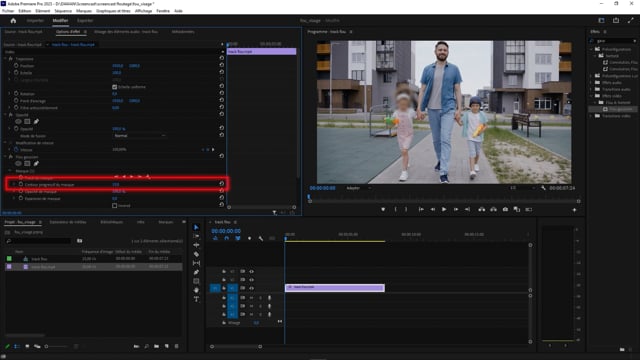The width and height of the screenshot is (640, 360).
Task: Create ellipse mask under Opacité
Action: [x=18, y=122]
